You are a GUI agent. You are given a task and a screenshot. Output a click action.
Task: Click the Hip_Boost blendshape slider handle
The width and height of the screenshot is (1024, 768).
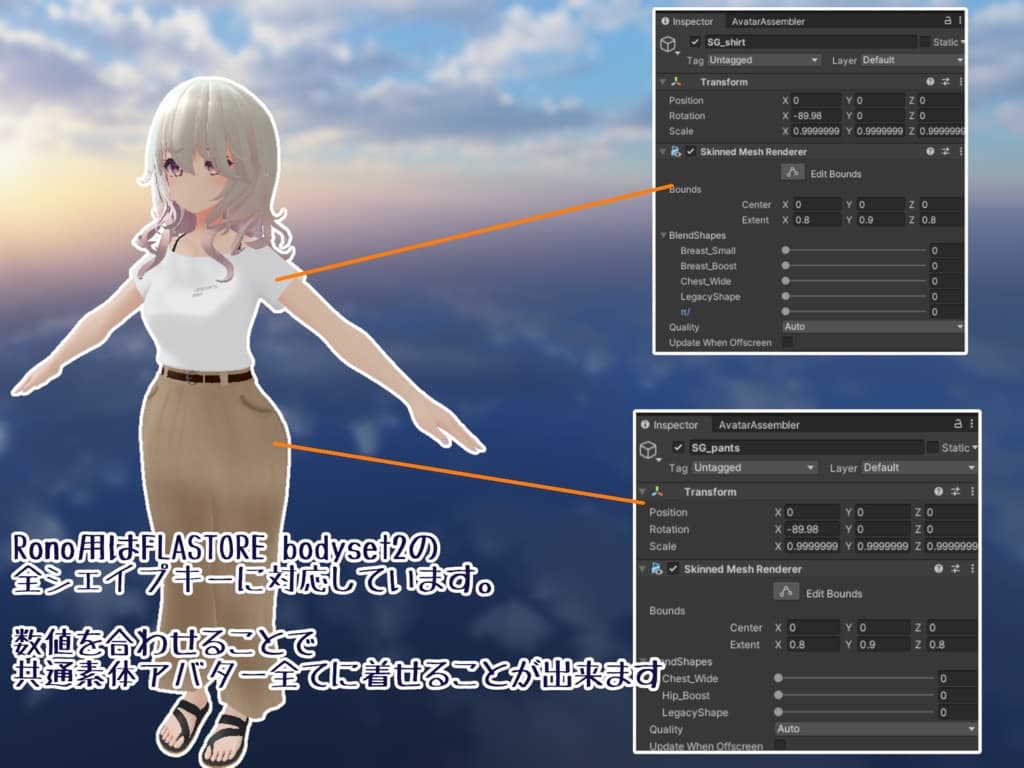(779, 695)
